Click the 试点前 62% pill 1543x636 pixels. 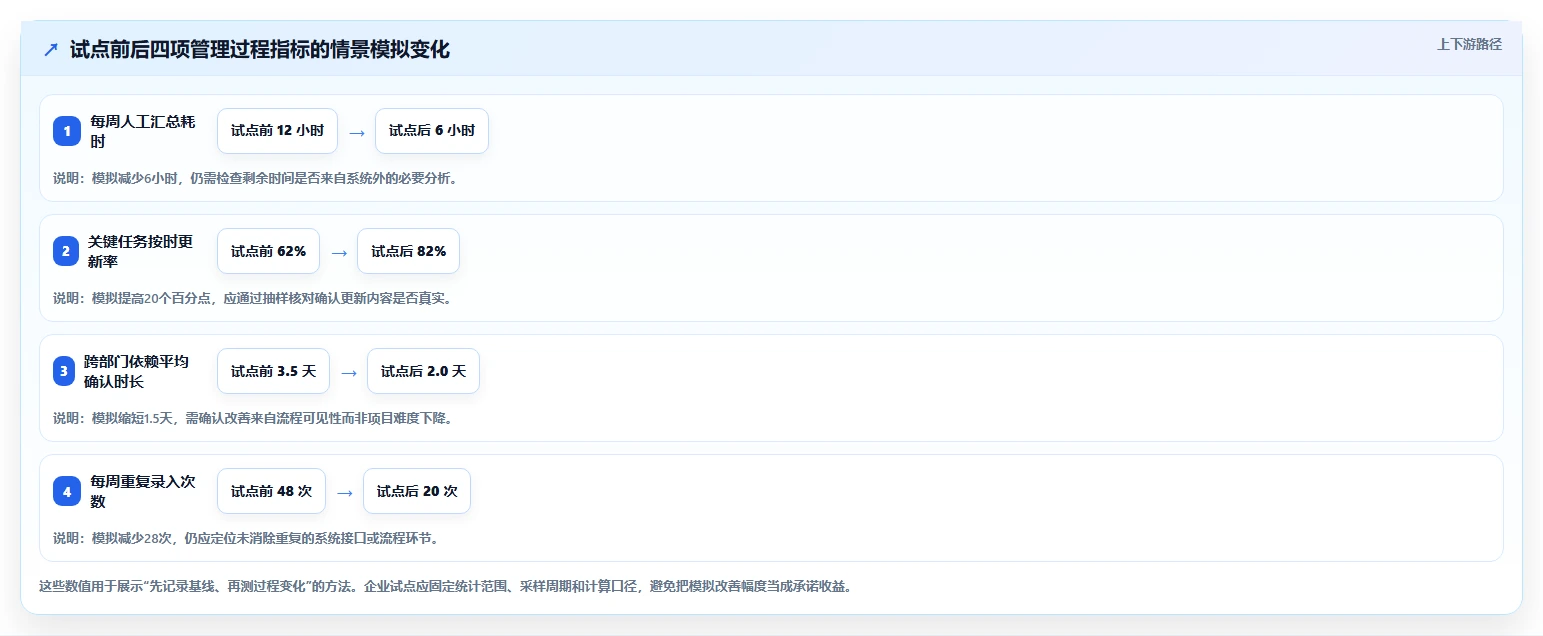coord(268,251)
